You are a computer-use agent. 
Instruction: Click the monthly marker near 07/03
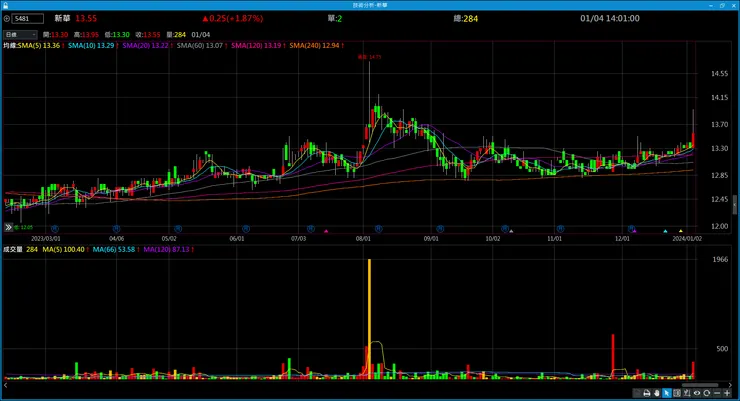[x=311, y=229]
